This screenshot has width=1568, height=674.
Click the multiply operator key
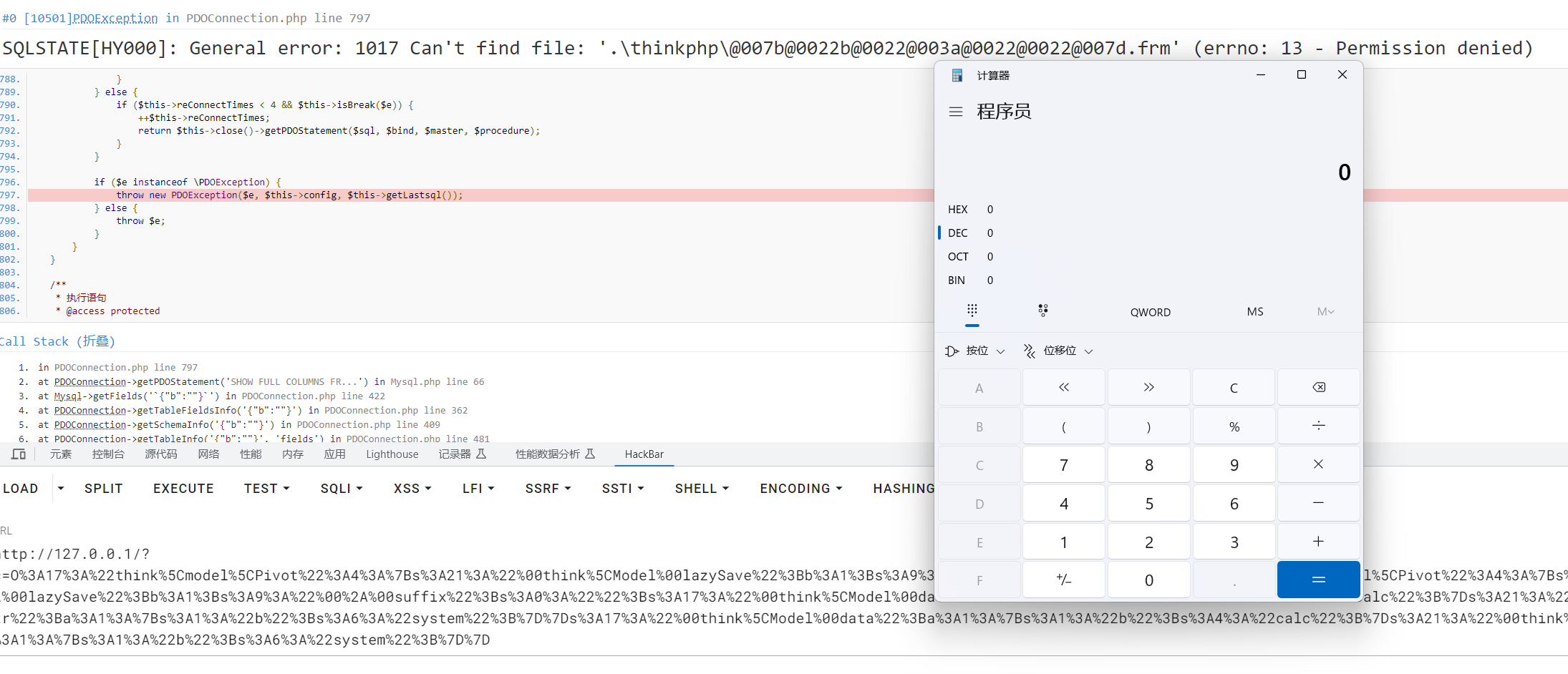pos(1318,464)
